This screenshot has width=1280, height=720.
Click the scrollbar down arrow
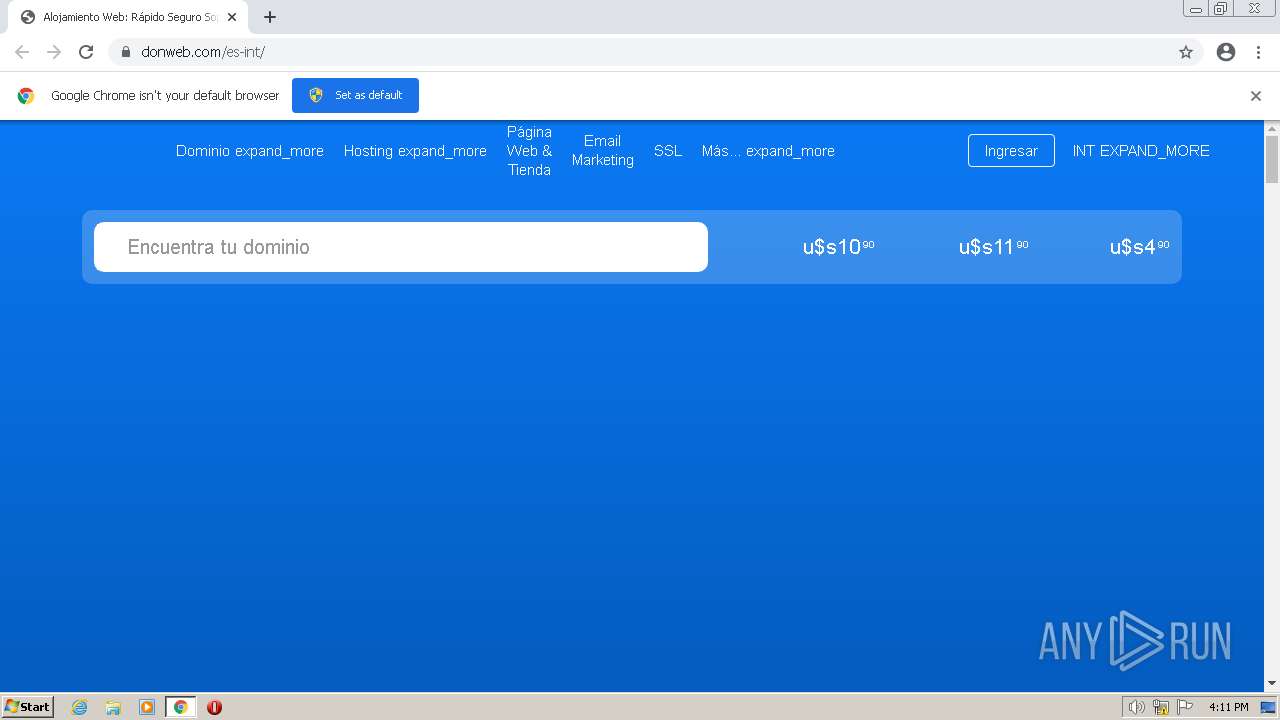(x=1272, y=684)
